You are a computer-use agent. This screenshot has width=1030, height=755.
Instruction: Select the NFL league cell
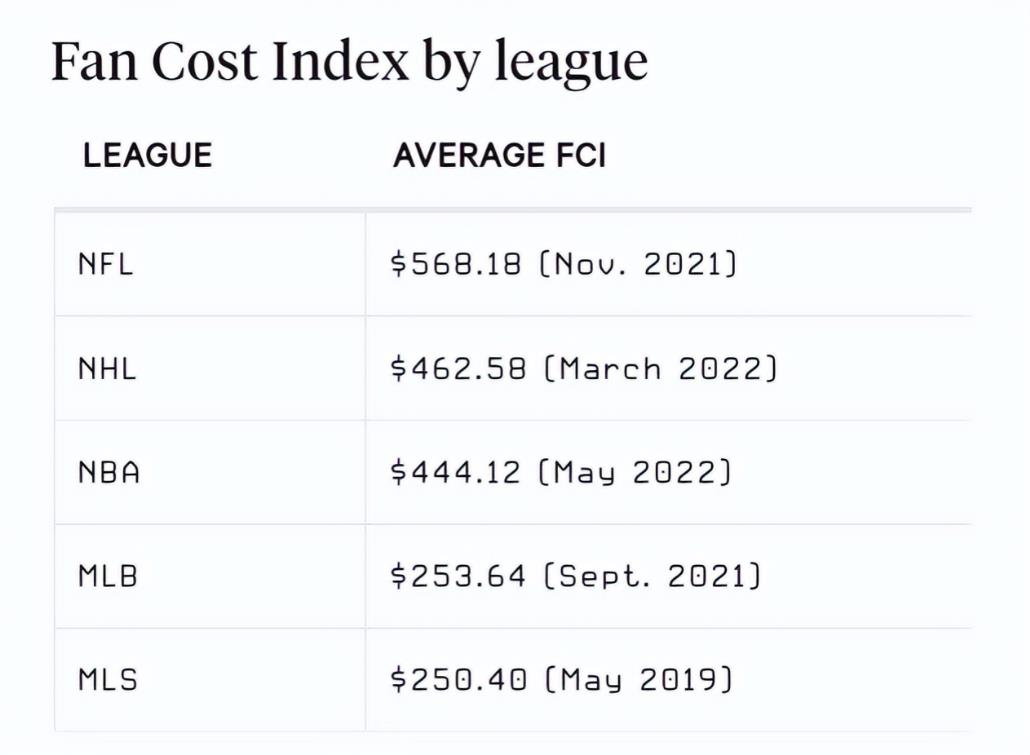(106, 265)
